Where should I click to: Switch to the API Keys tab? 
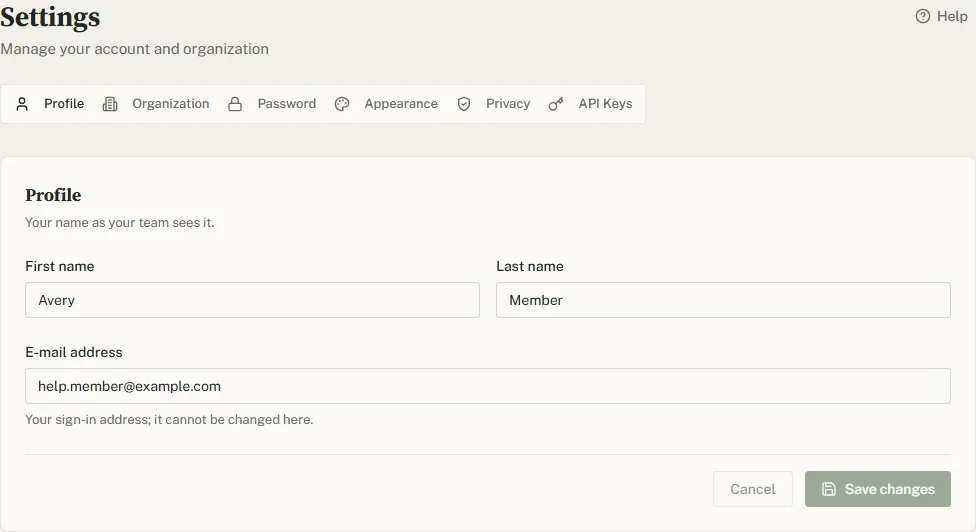coord(591,104)
